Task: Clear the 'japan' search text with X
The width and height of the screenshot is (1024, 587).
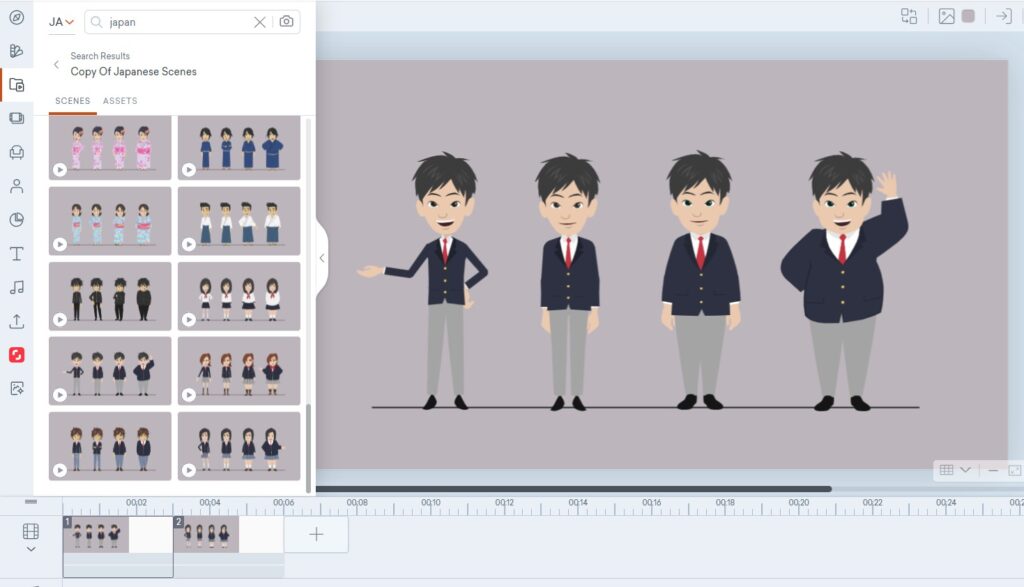Action: 260,22
